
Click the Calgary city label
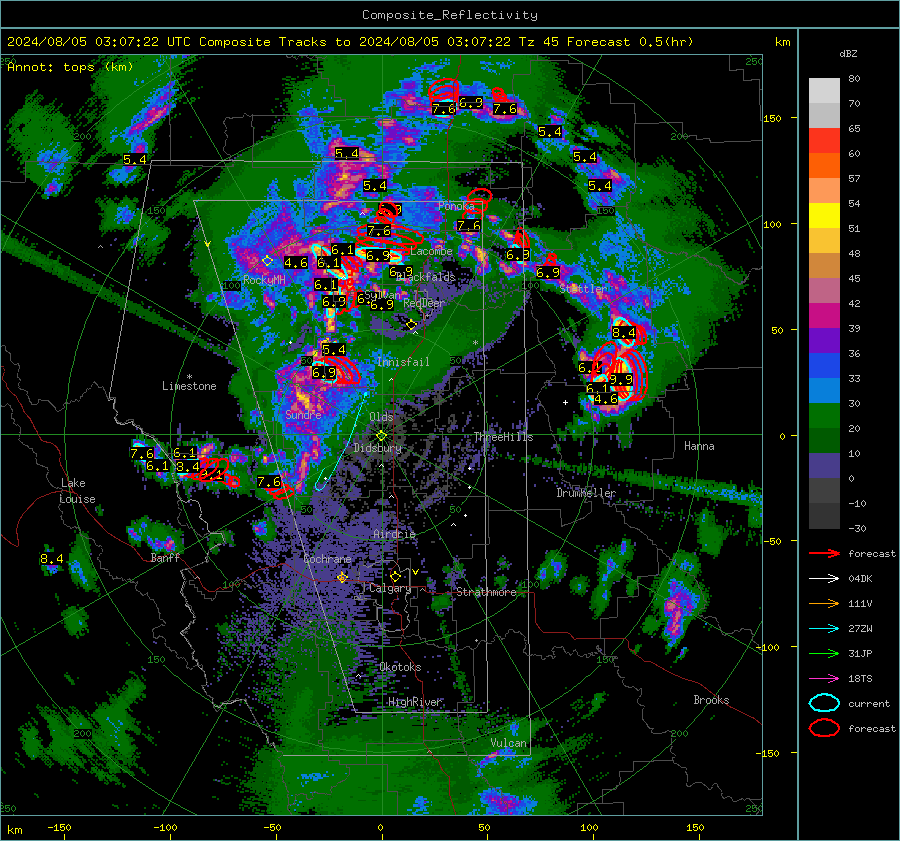coord(390,588)
